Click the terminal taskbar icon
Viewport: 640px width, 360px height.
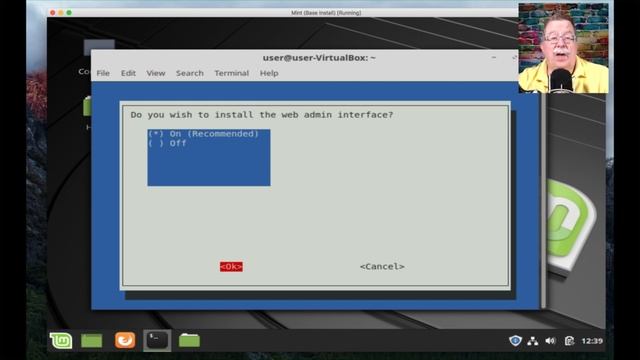click(157, 340)
